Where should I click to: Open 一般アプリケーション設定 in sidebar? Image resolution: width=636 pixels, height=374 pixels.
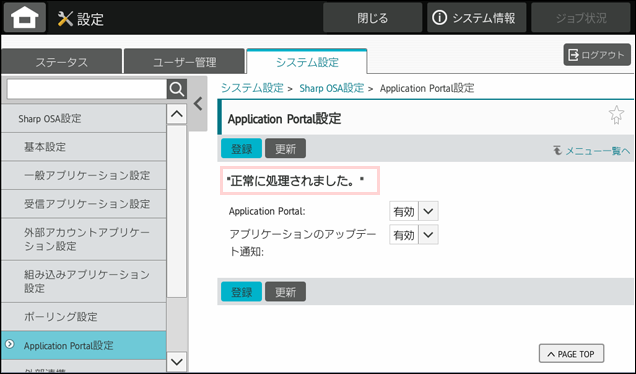click(84, 175)
